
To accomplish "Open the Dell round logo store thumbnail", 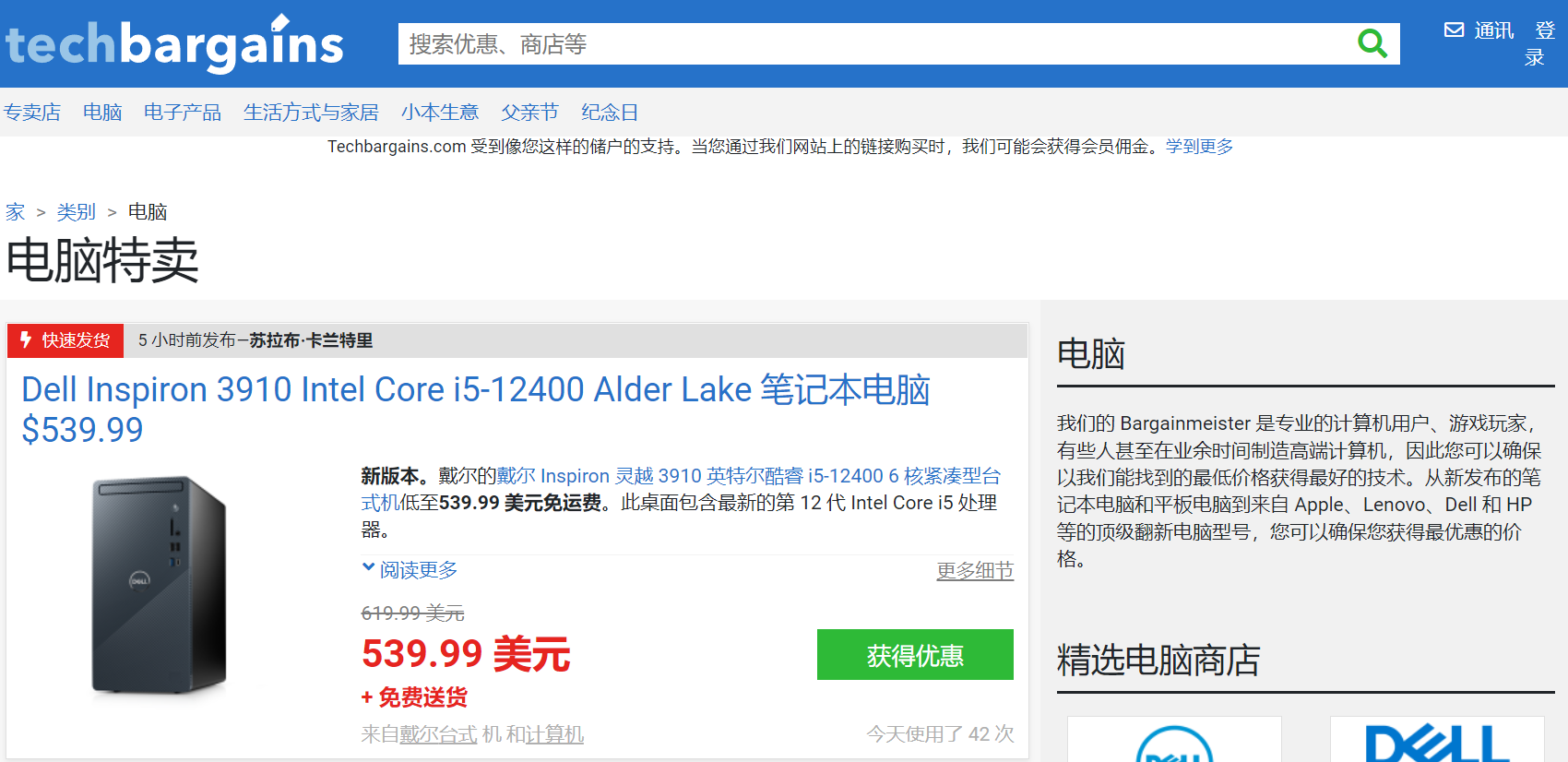I will click(1174, 739).
